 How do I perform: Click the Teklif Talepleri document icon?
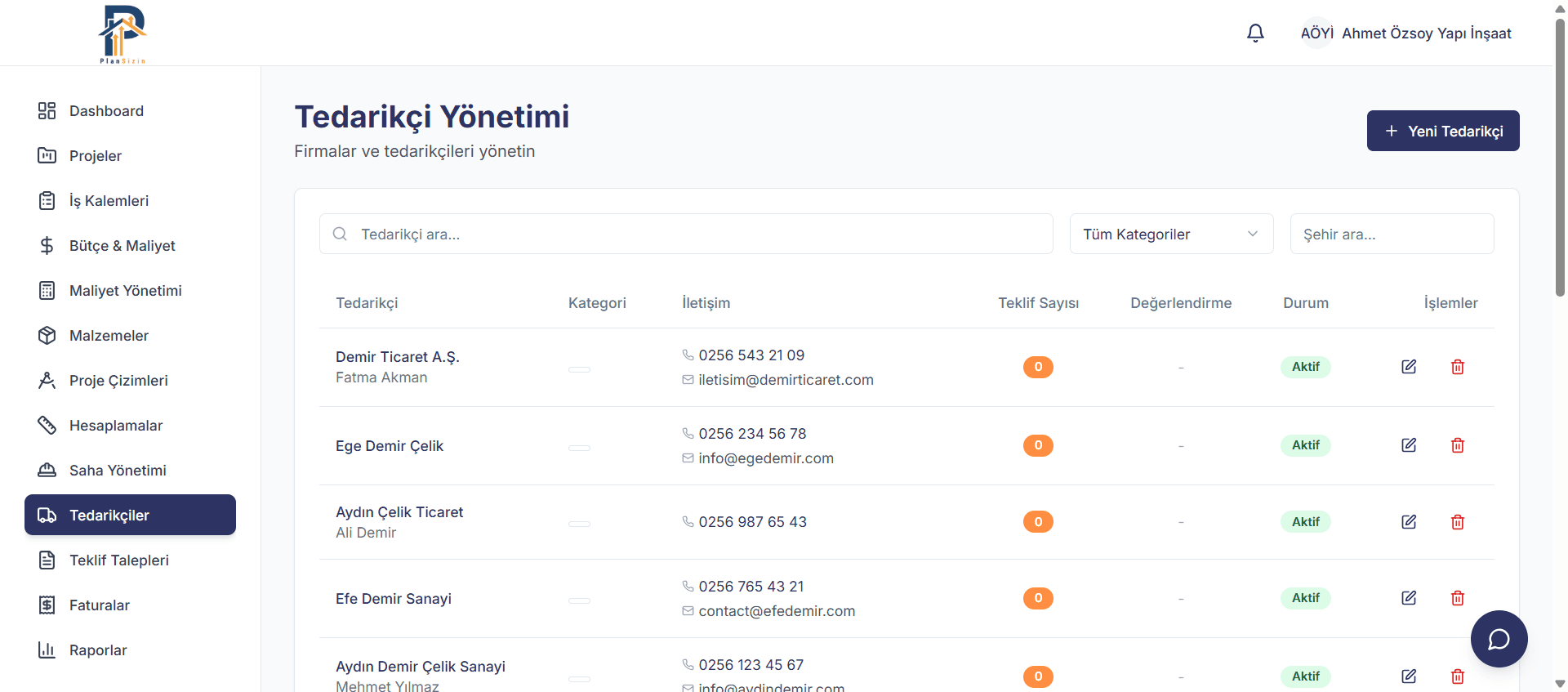tap(47, 560)
